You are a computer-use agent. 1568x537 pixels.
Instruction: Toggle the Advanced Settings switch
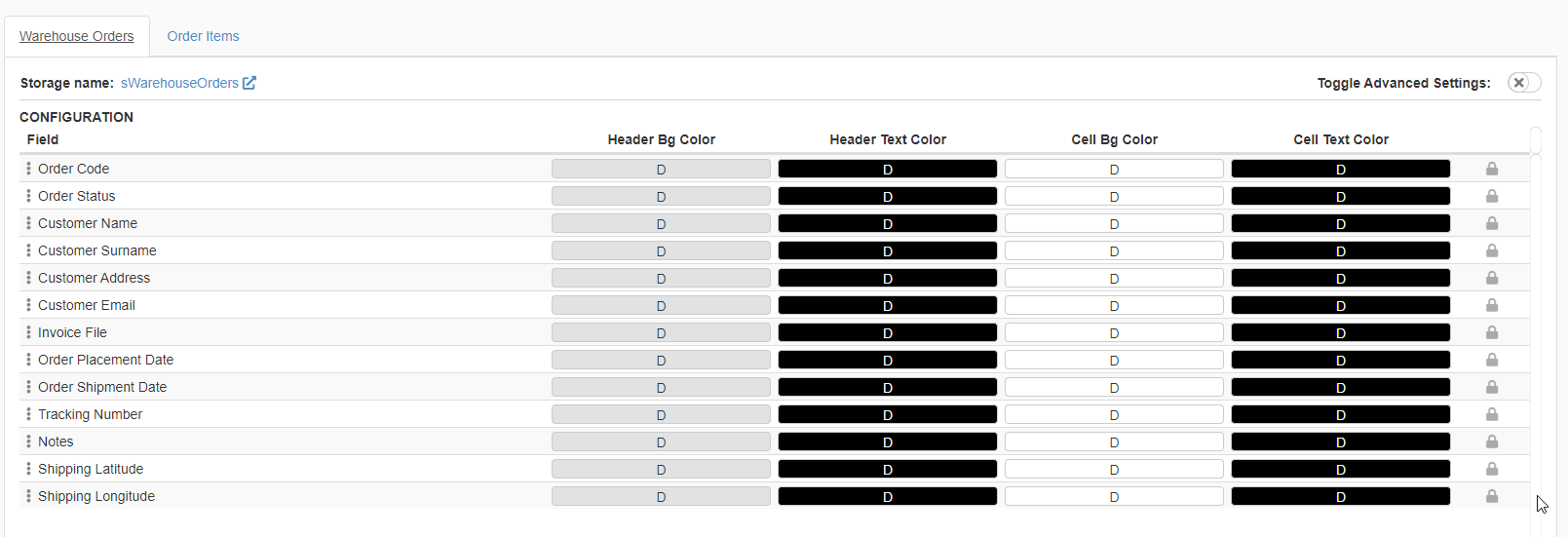[1523, 83]
